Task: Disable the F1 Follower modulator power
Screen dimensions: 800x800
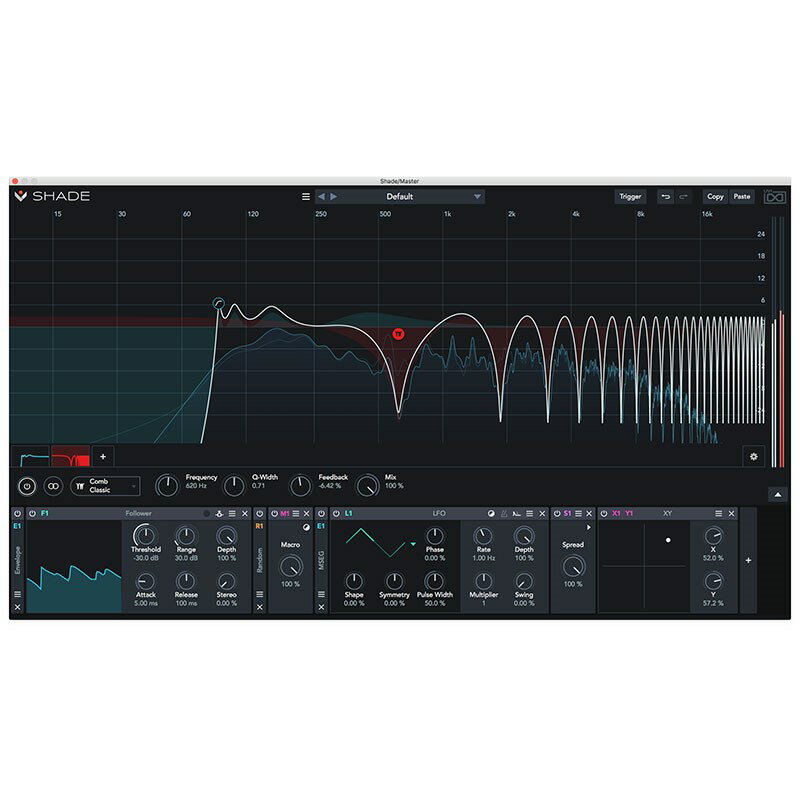Action: (x=32, y=513)
